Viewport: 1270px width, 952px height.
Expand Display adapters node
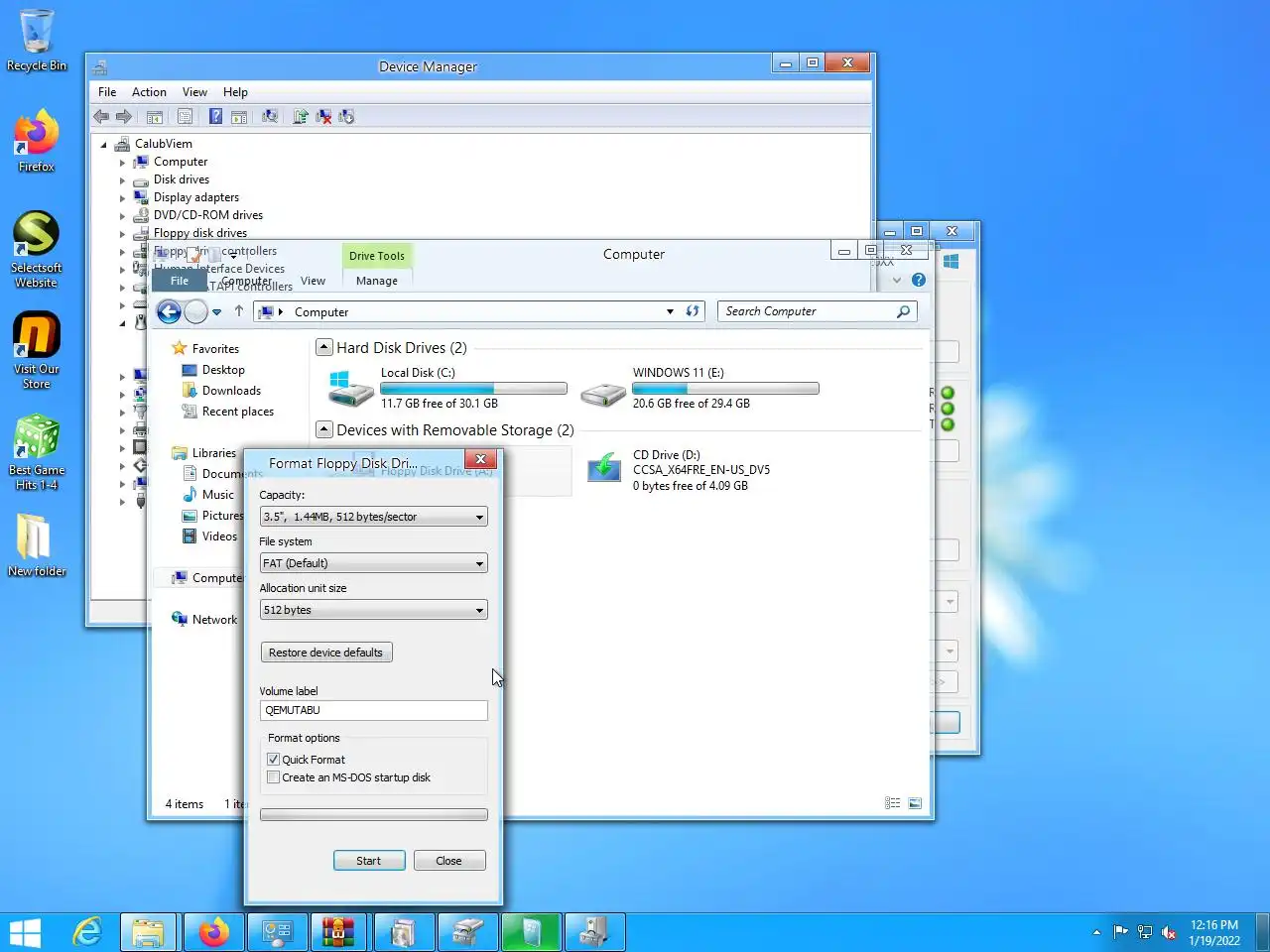[123, 198]
